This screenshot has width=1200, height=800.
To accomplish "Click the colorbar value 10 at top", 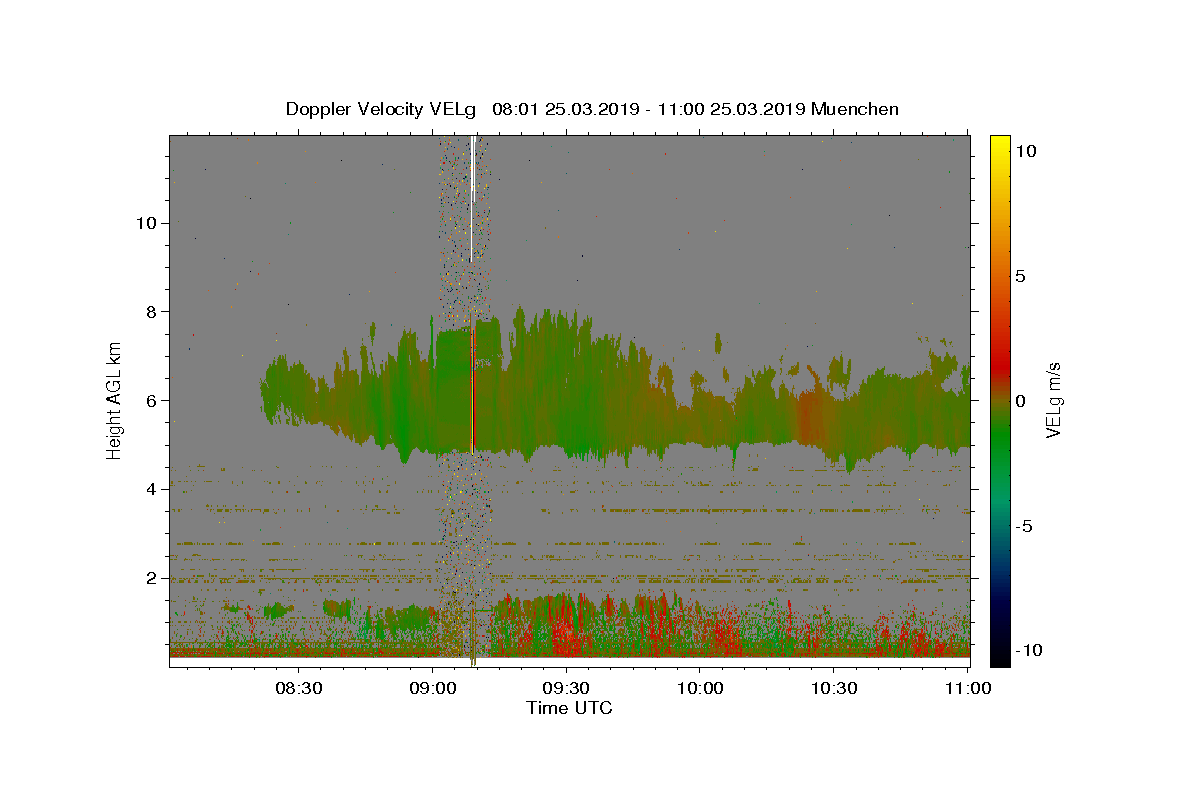I will tap(1025, 150).
